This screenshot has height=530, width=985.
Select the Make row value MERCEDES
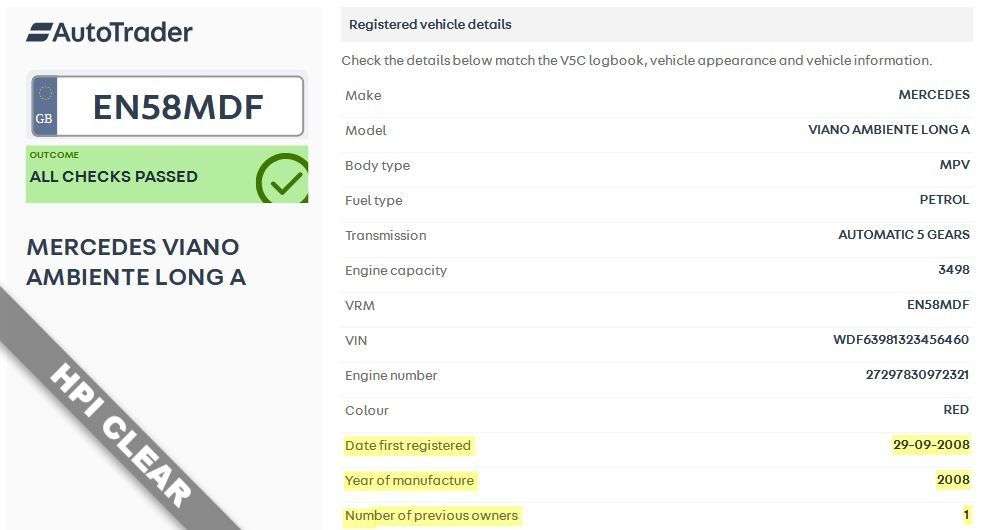(934, 95)
